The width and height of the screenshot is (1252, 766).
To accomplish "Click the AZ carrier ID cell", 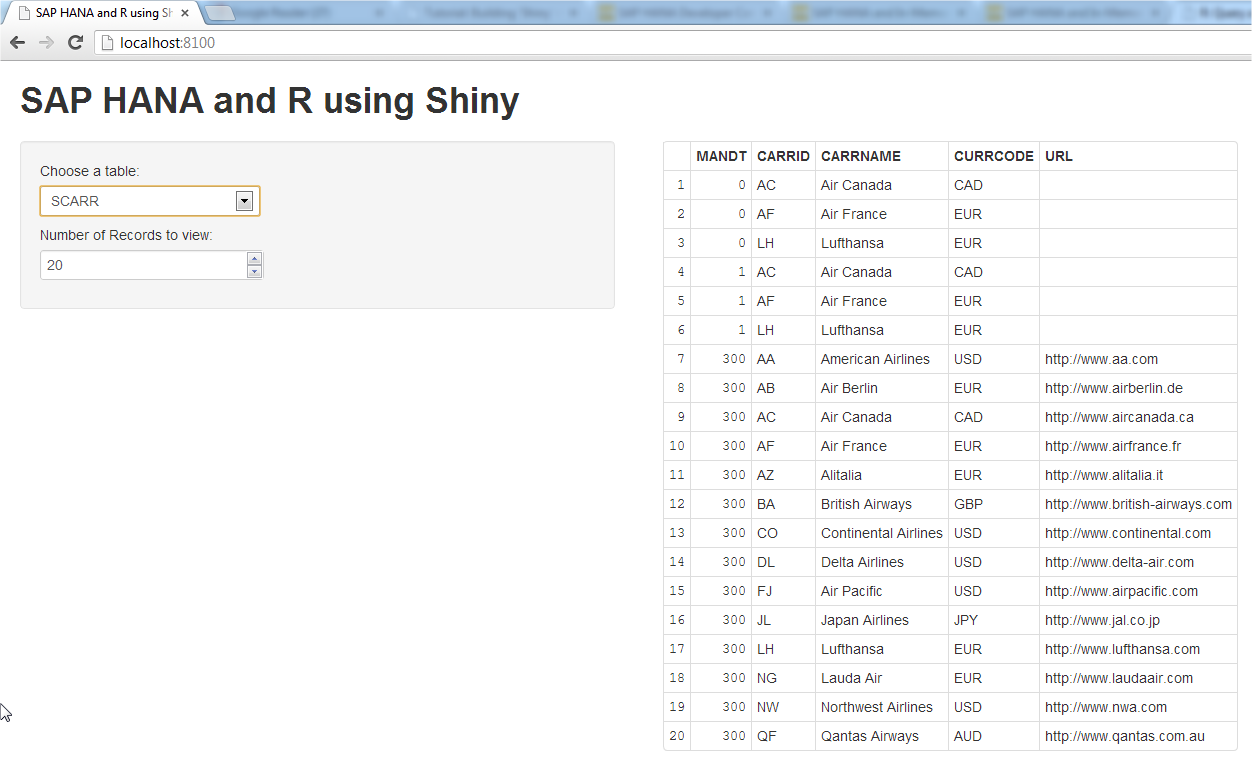I will click(x=783, y=475).
